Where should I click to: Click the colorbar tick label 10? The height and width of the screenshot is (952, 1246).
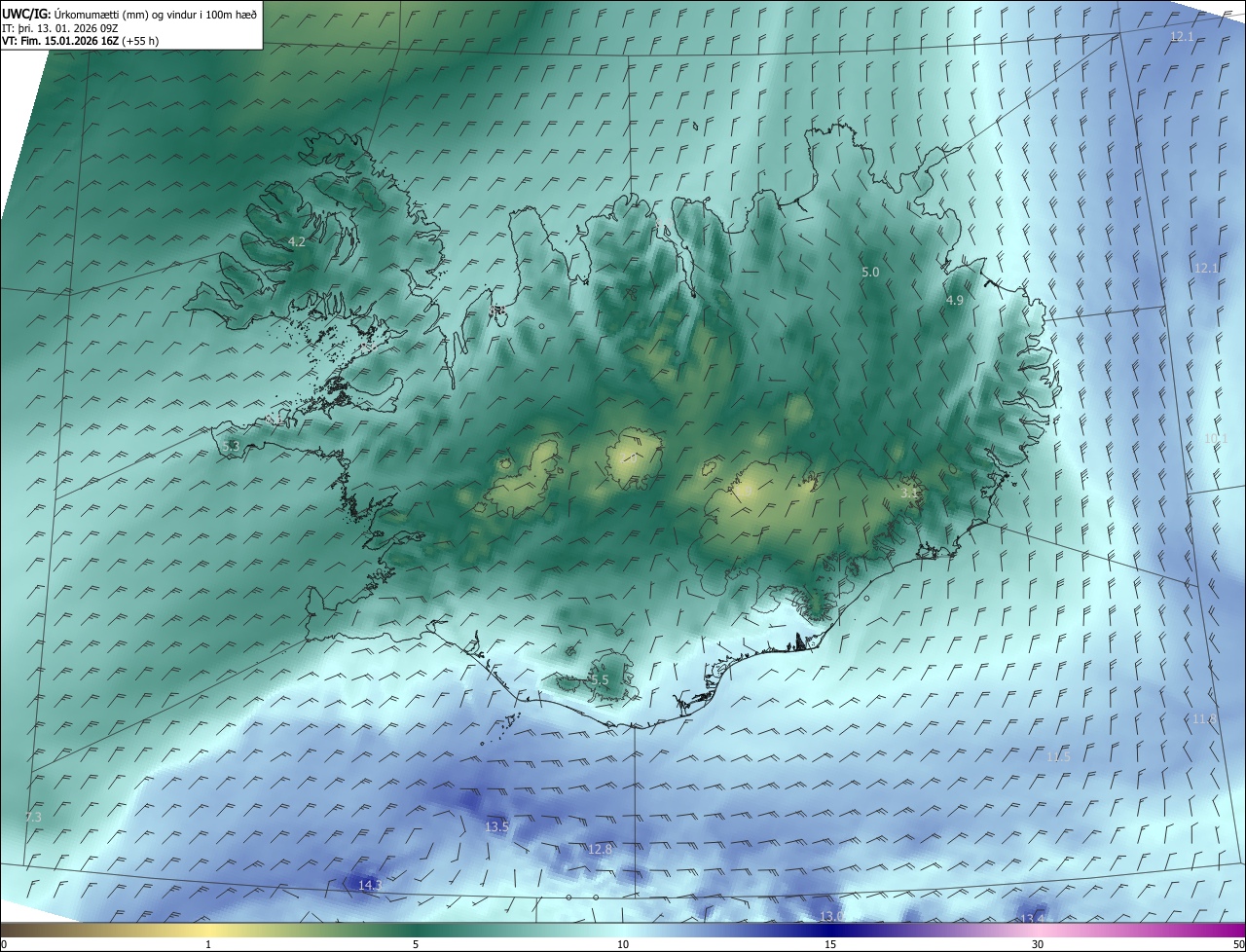click(623, 944)
